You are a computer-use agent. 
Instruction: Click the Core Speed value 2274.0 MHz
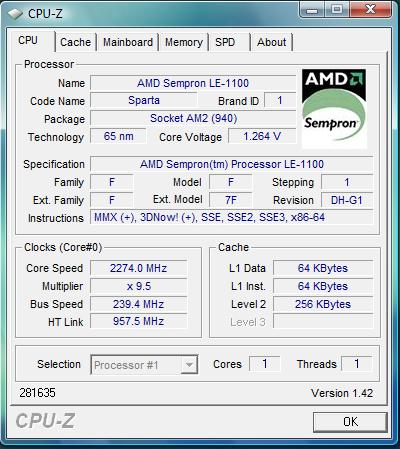(139, 268)
